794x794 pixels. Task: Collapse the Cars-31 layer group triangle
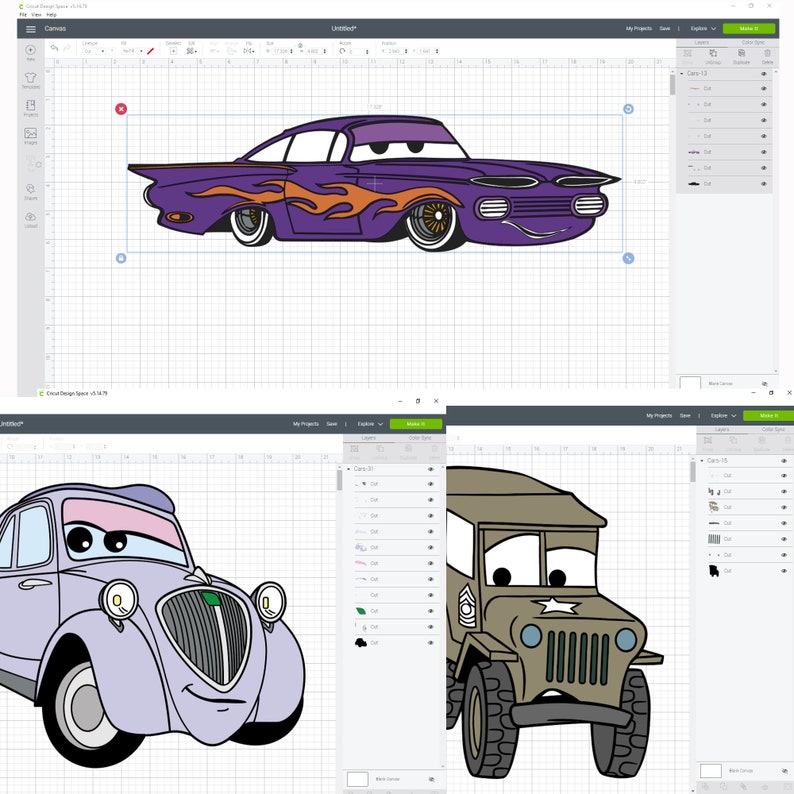[x=349, y=469]
